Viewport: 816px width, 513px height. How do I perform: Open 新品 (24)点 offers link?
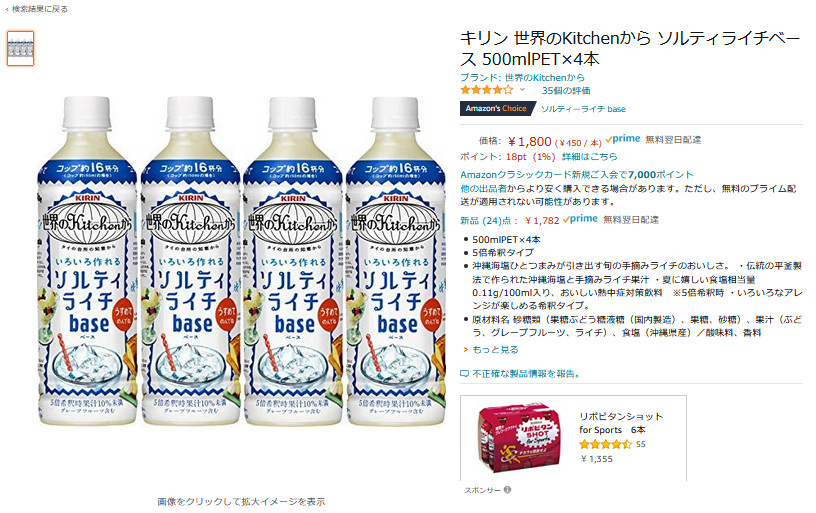point(489,221)
